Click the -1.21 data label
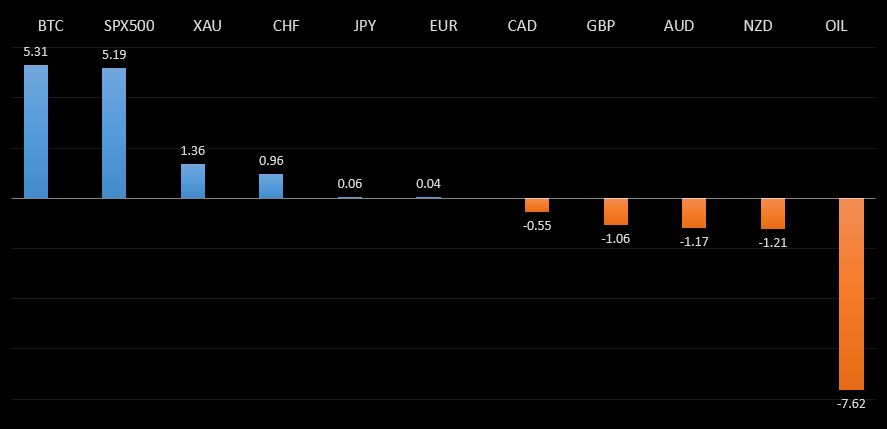887x429 pixels. coord(773,242)
